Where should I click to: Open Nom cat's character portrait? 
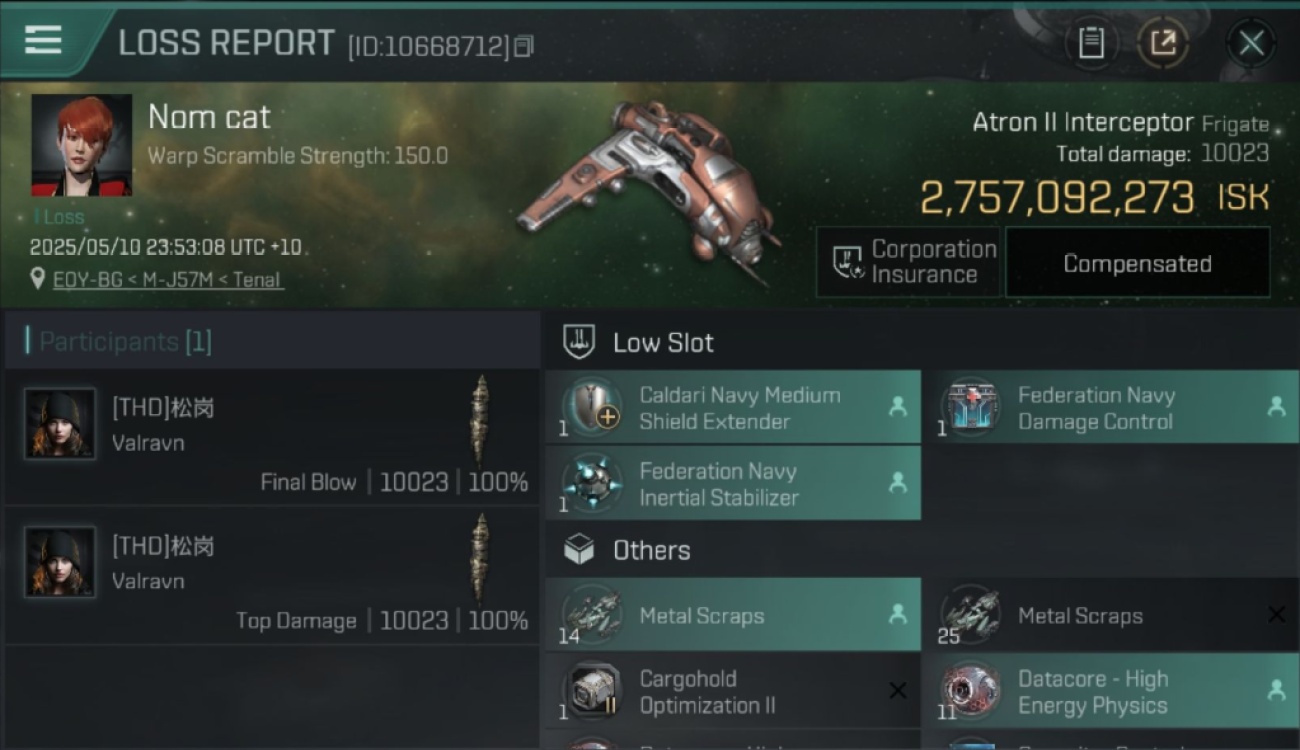[x=81, y=146]
